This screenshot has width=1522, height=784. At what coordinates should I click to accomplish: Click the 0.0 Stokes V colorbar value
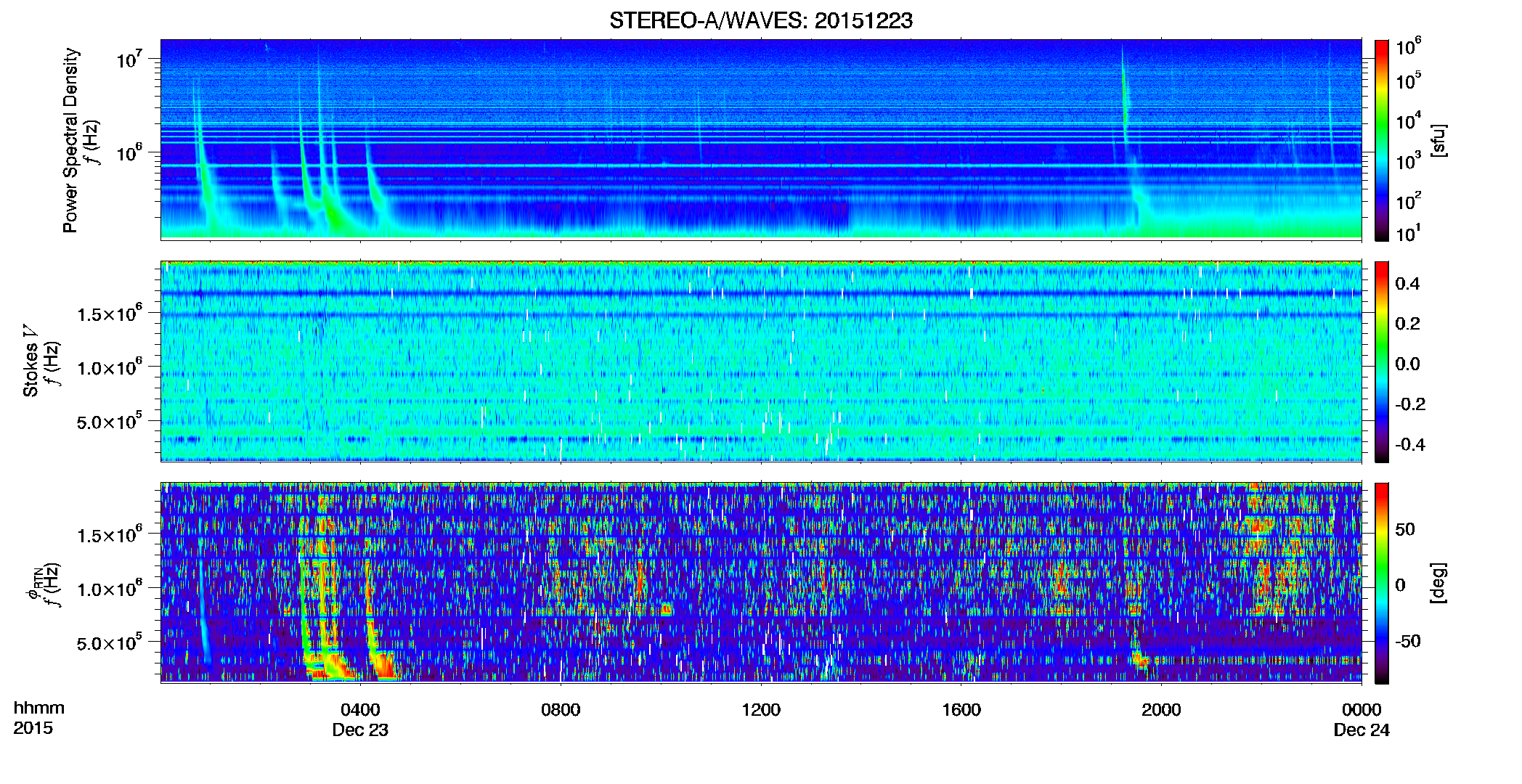click(1407, 364)
